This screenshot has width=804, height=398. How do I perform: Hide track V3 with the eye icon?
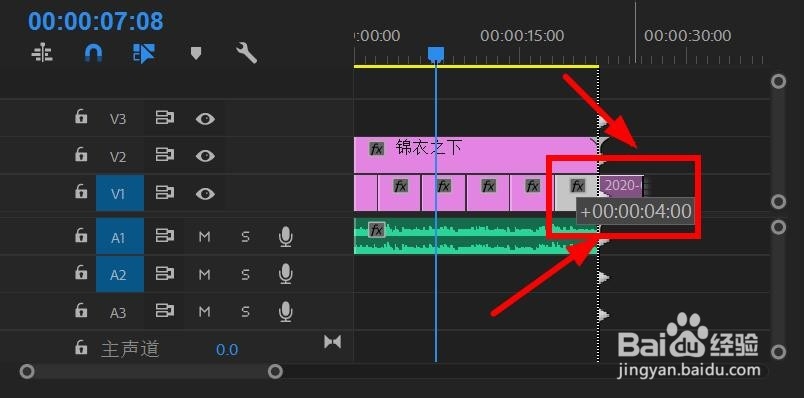205,119
